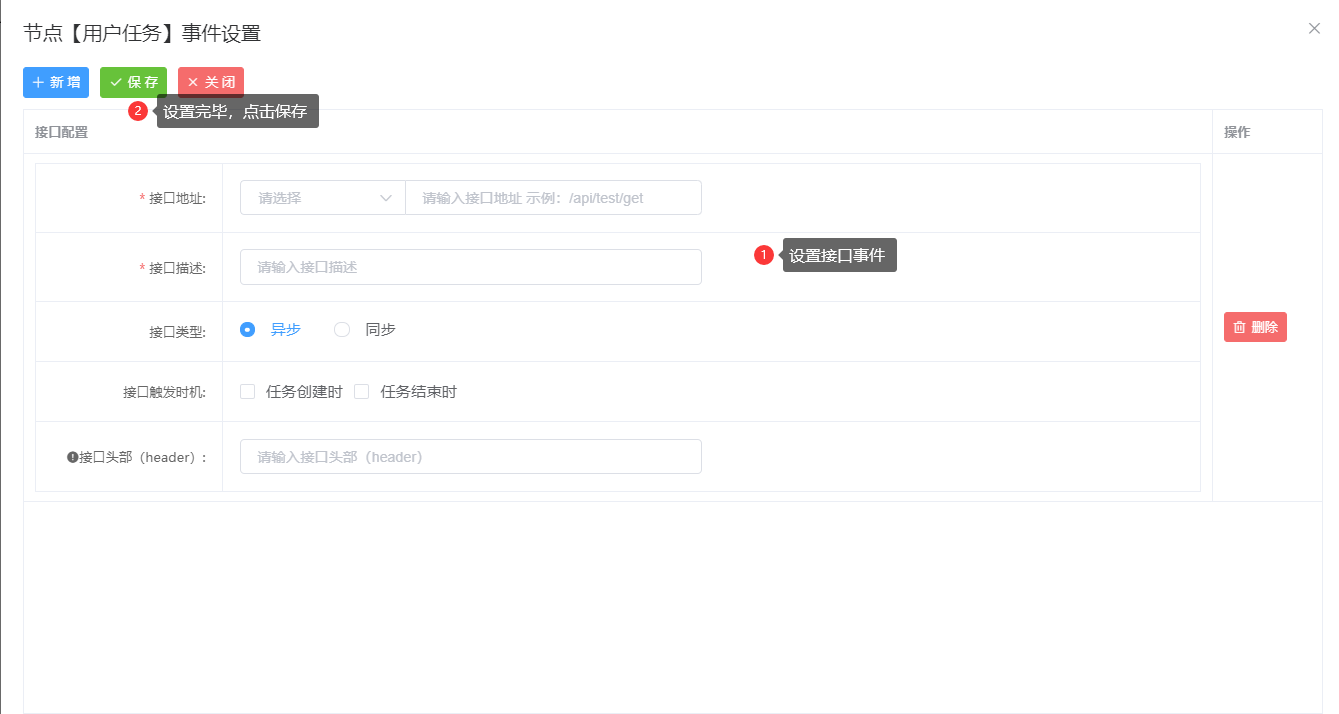The width and height of the screenshot is (1339, 714).
Task: Click the 接口头部 (header) input field
Action: pos(470,457)
